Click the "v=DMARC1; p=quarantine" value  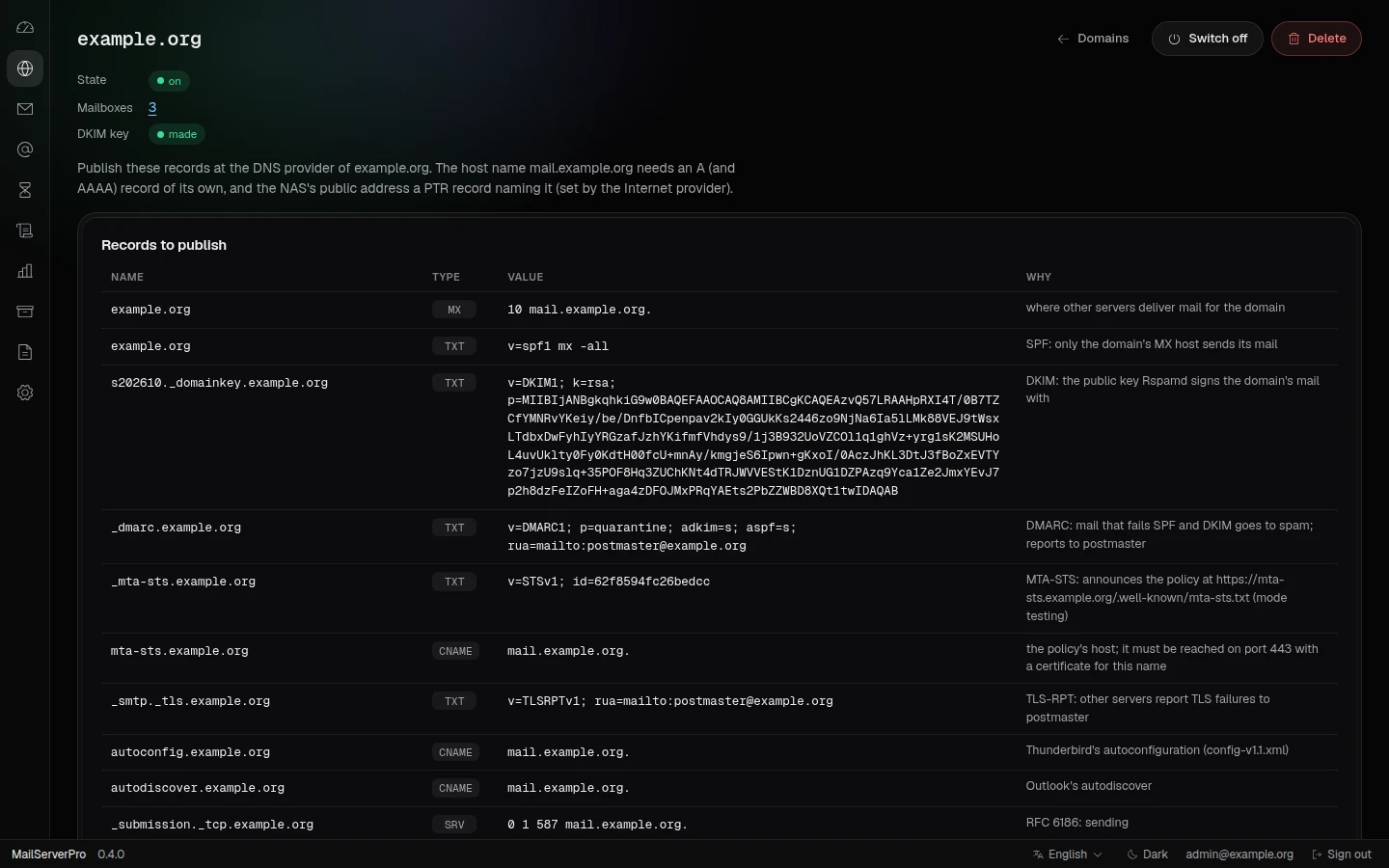652,536
